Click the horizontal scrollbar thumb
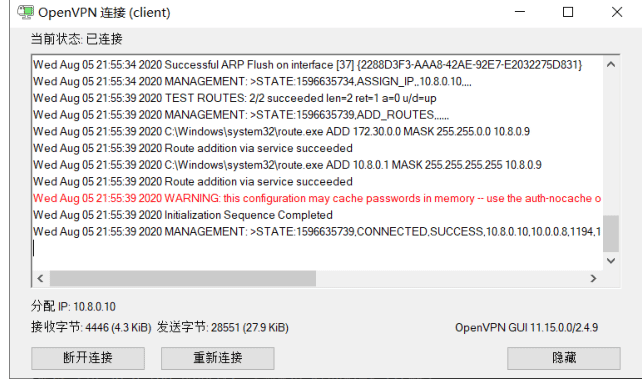 point(183,279)
